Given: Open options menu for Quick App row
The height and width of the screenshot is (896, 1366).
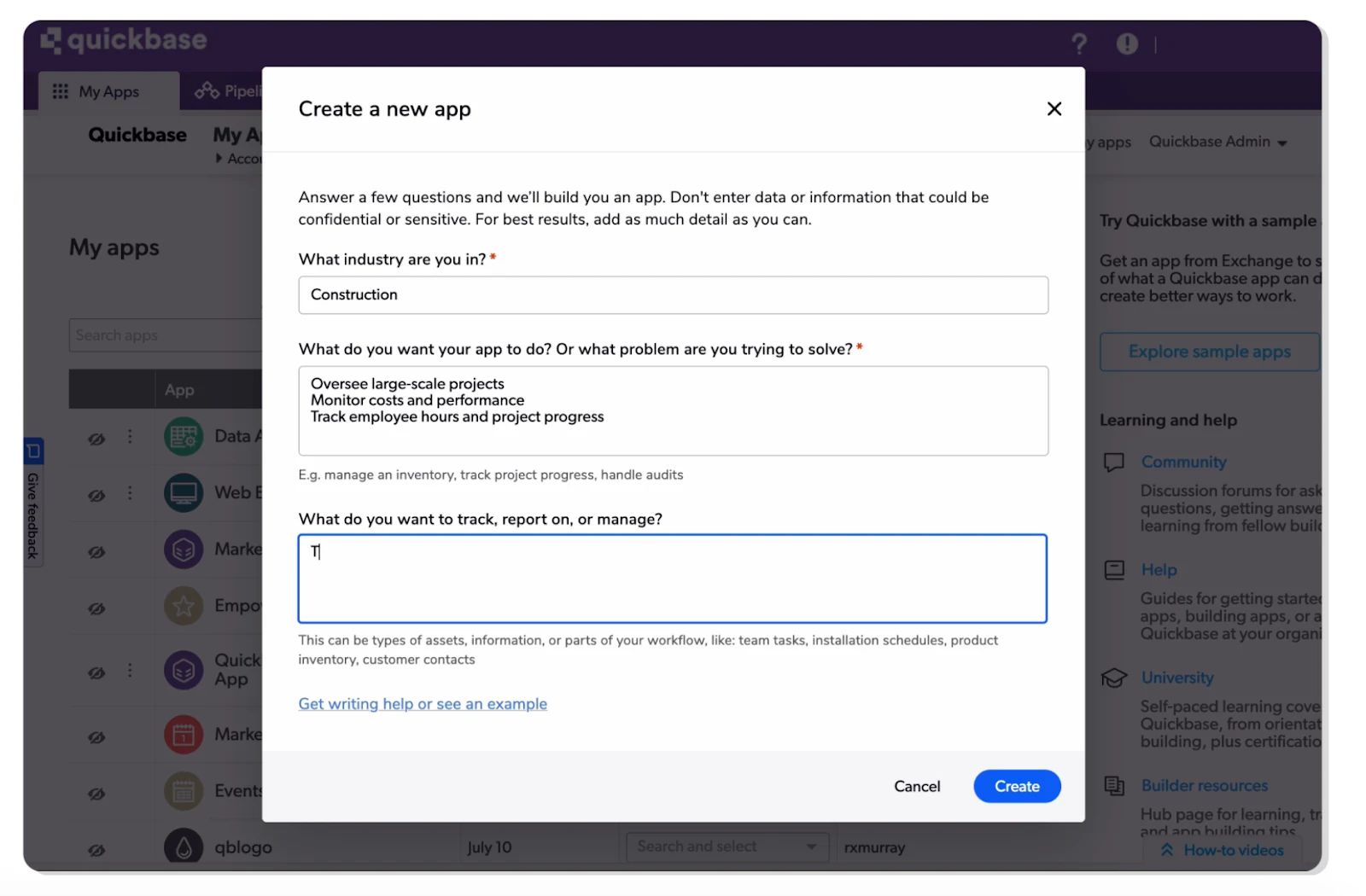Looking at the screenshot, I should pyautogui.click(x=130, y=671).
